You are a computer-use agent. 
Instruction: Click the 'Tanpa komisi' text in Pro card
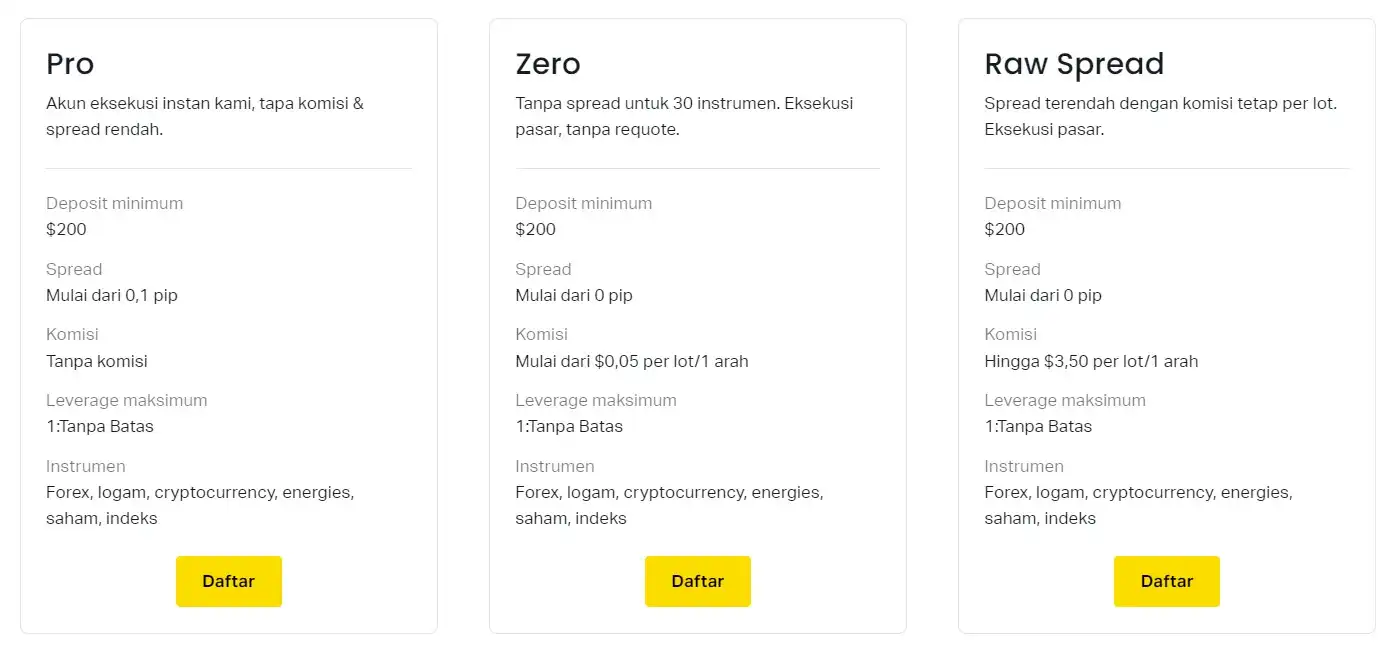[x=97, y=361]
